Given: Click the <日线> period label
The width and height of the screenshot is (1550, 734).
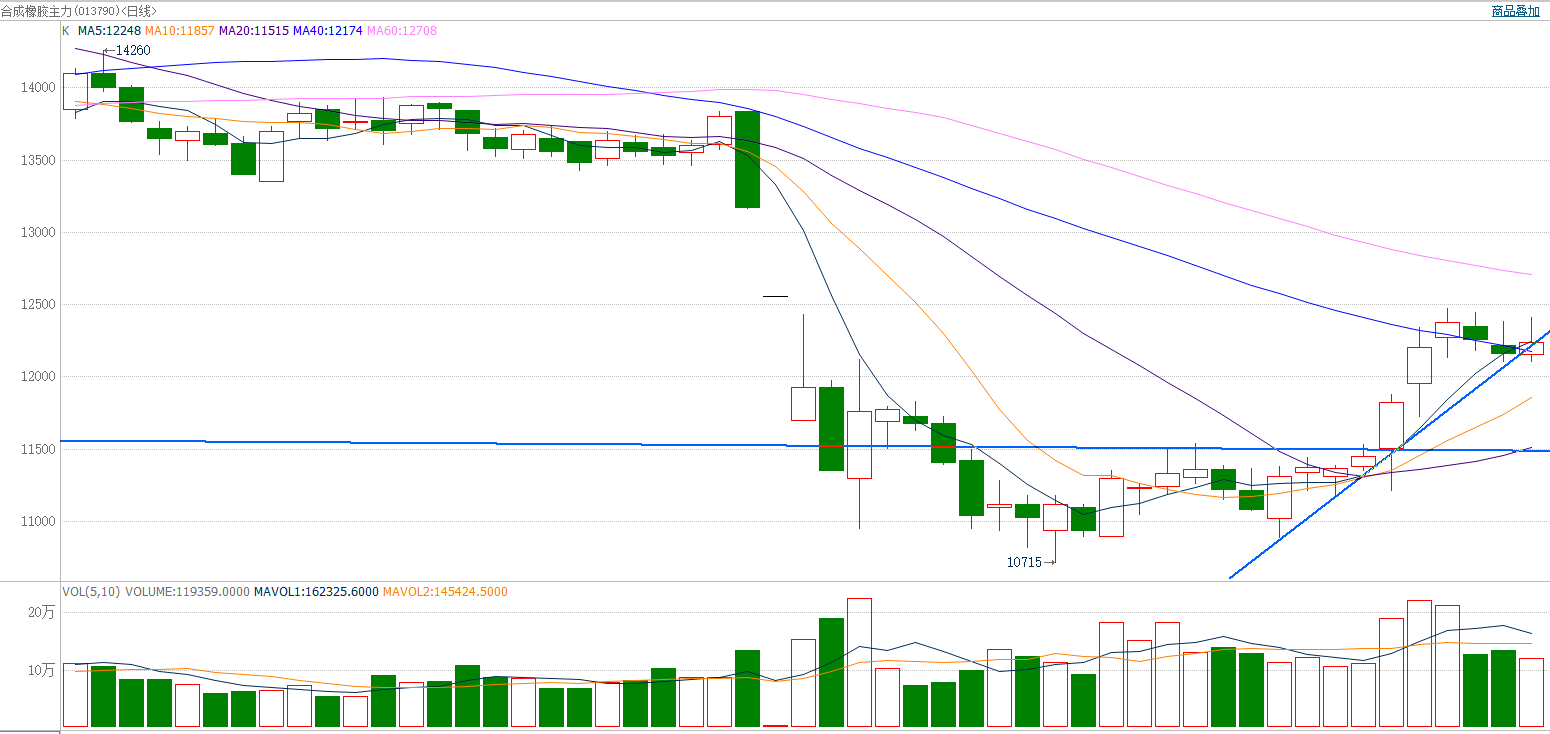Looking at the screenshot, I should click(x=138, y=11).
